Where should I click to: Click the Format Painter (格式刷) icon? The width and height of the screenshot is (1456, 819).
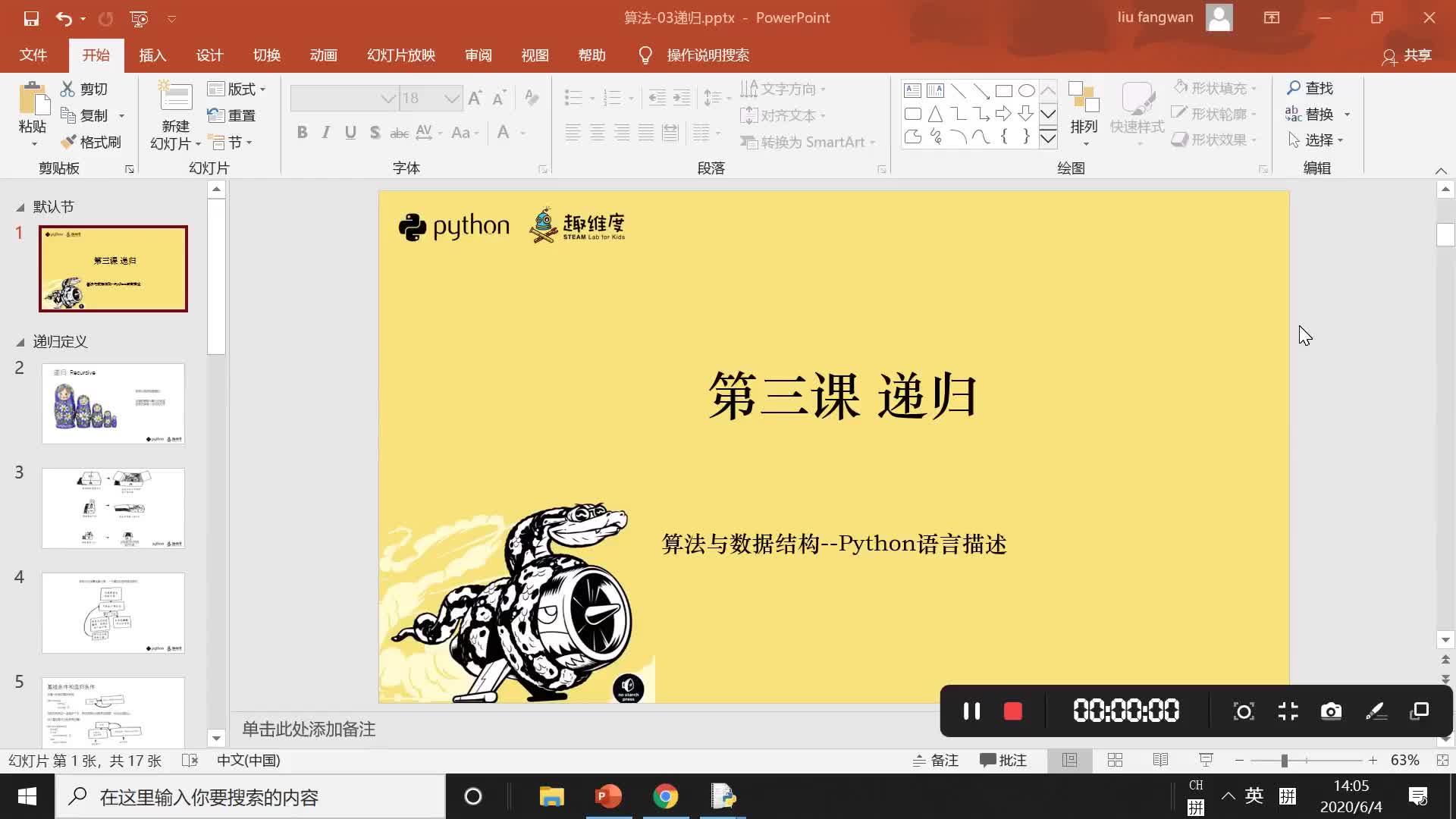click(68, 142)
